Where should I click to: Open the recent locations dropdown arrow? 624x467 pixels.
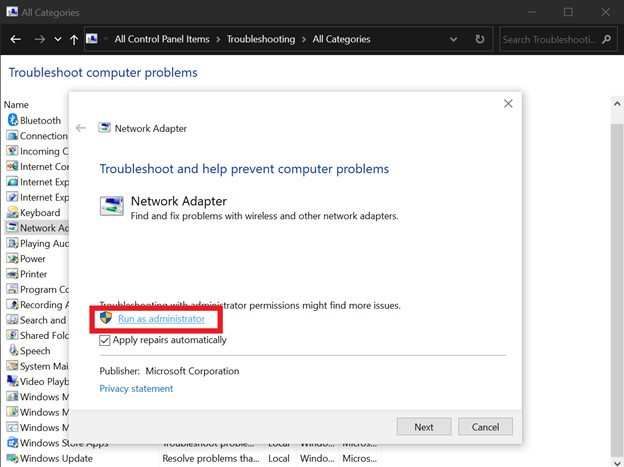click(x=58, y=39)
